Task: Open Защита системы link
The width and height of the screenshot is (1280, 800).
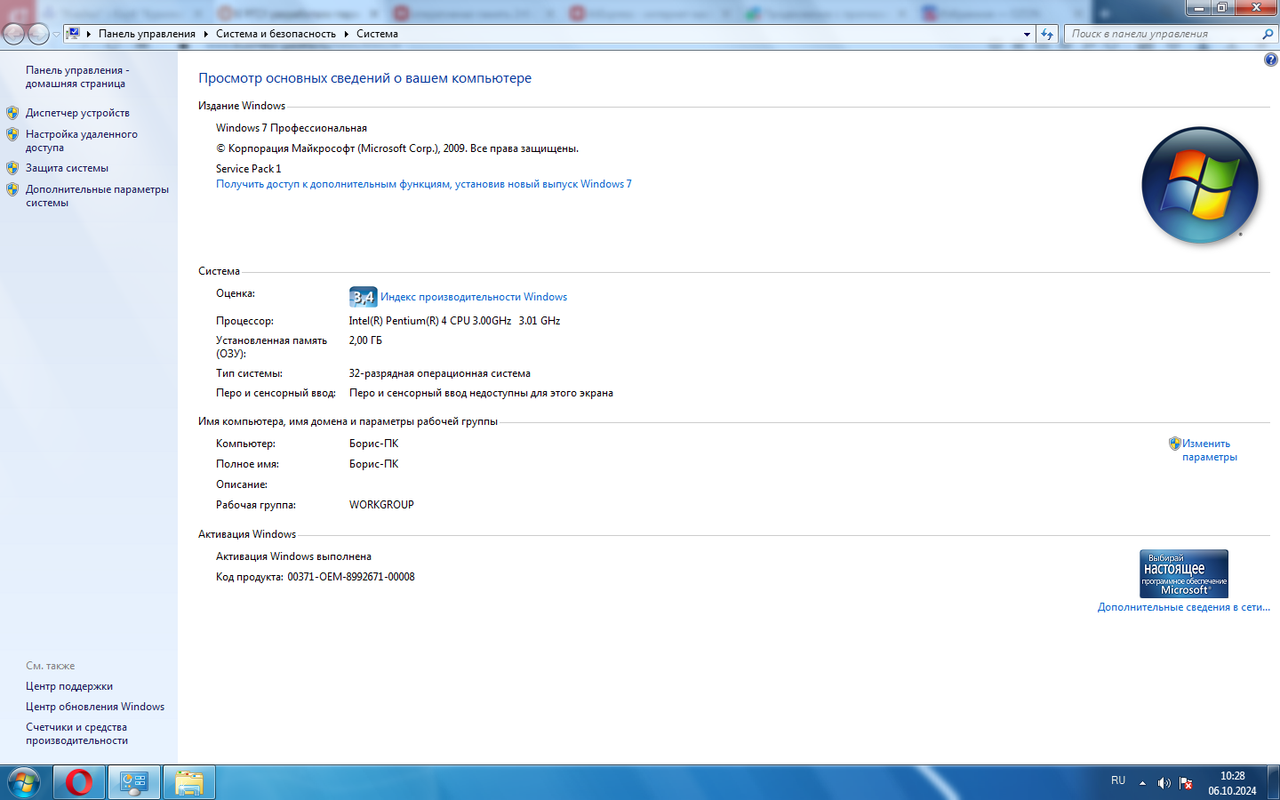Action: [x=67, y=168]
